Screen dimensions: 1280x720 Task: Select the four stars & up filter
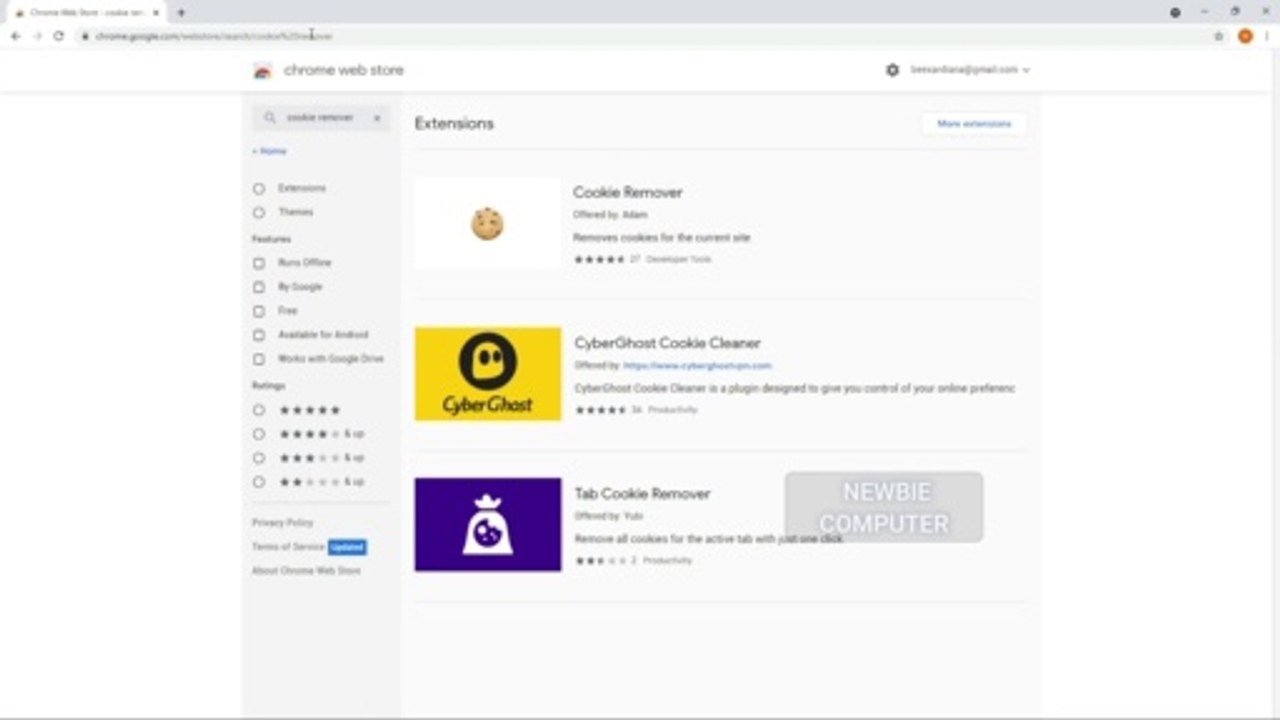tap(259, 434)
